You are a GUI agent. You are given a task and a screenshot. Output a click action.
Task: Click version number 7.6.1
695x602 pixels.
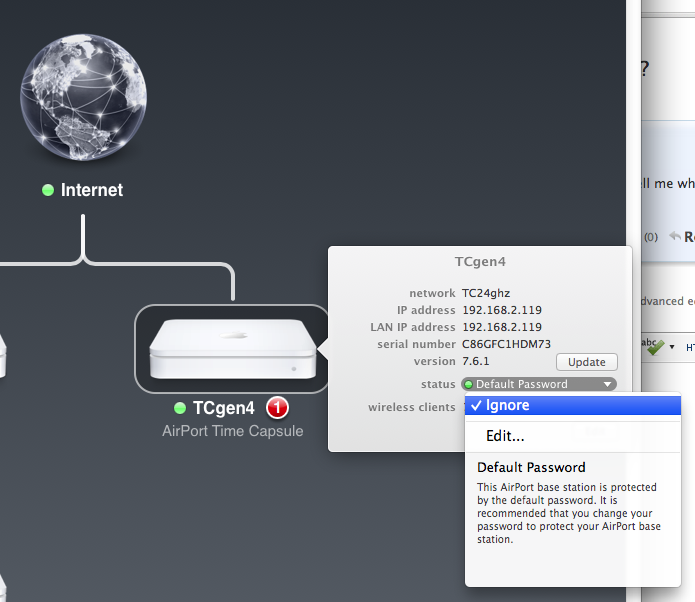(476, 361)
